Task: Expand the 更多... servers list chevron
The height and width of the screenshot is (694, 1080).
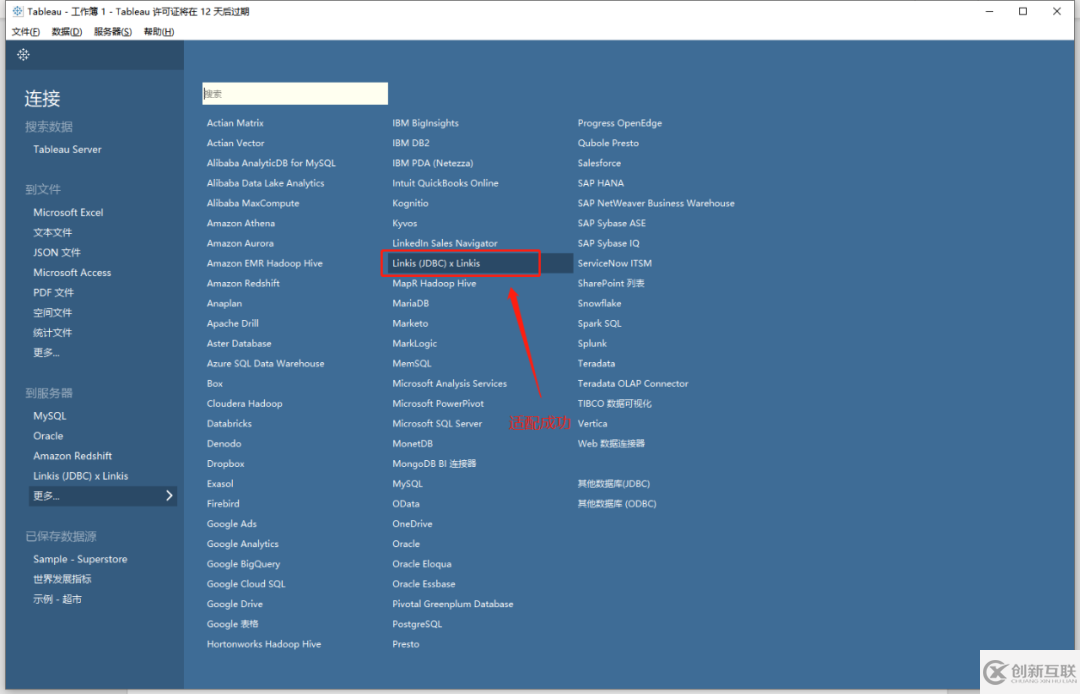Action: [x=169, y=496]
